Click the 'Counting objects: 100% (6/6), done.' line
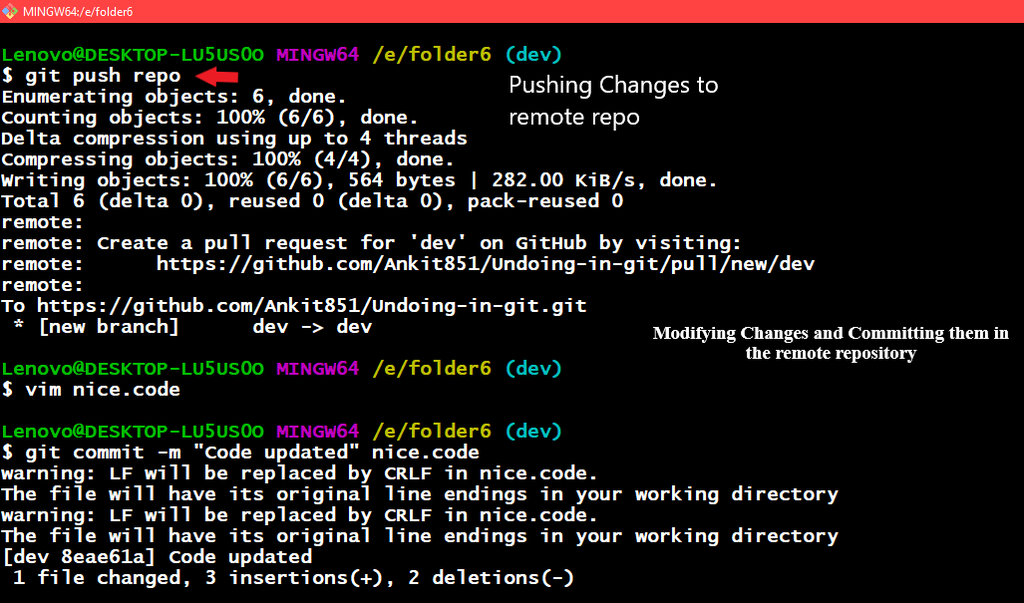The image size is (1024, 603). [210, 118]
